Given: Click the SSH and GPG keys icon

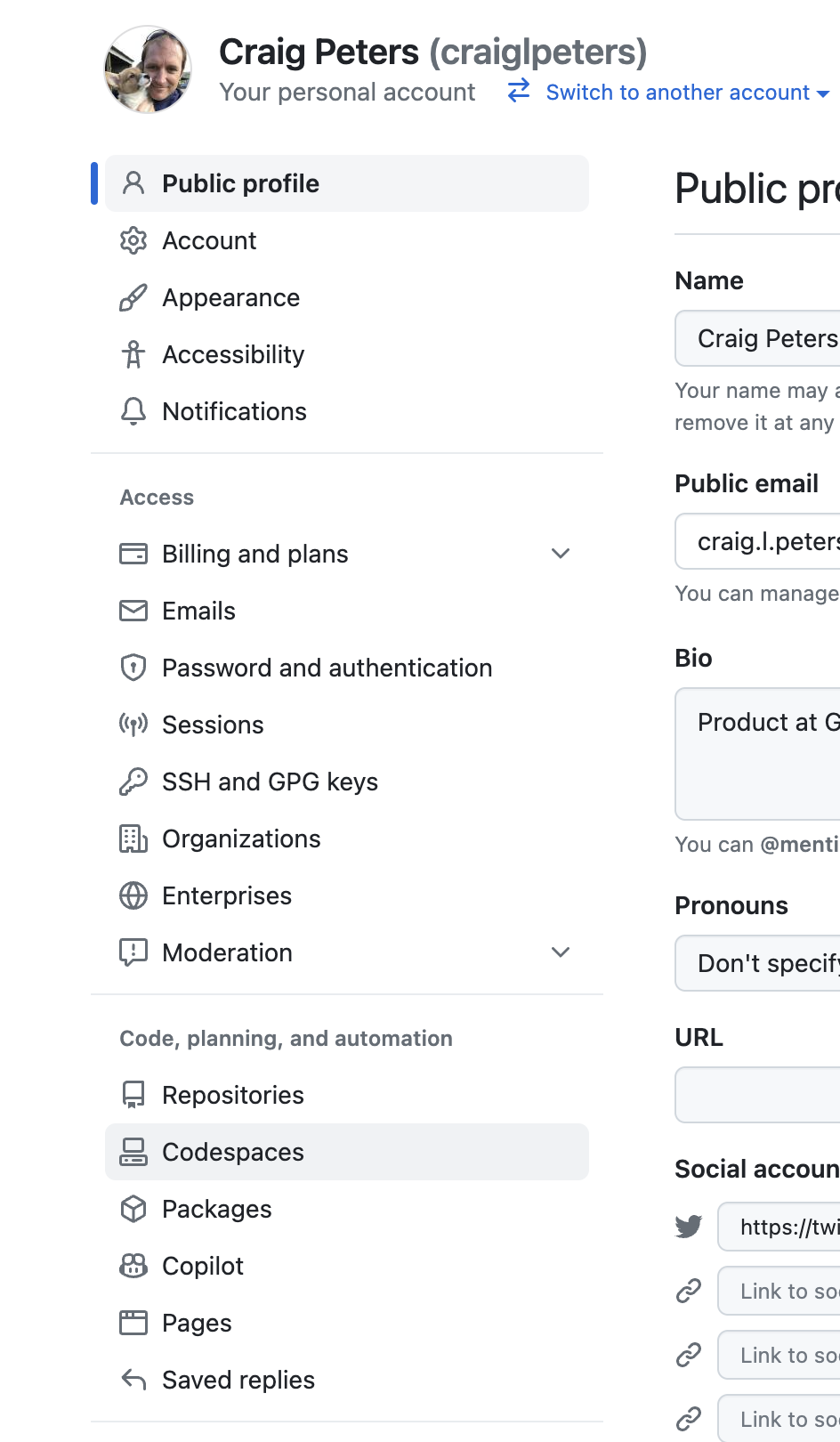Looking at the screenshot, I should (133, 782).
